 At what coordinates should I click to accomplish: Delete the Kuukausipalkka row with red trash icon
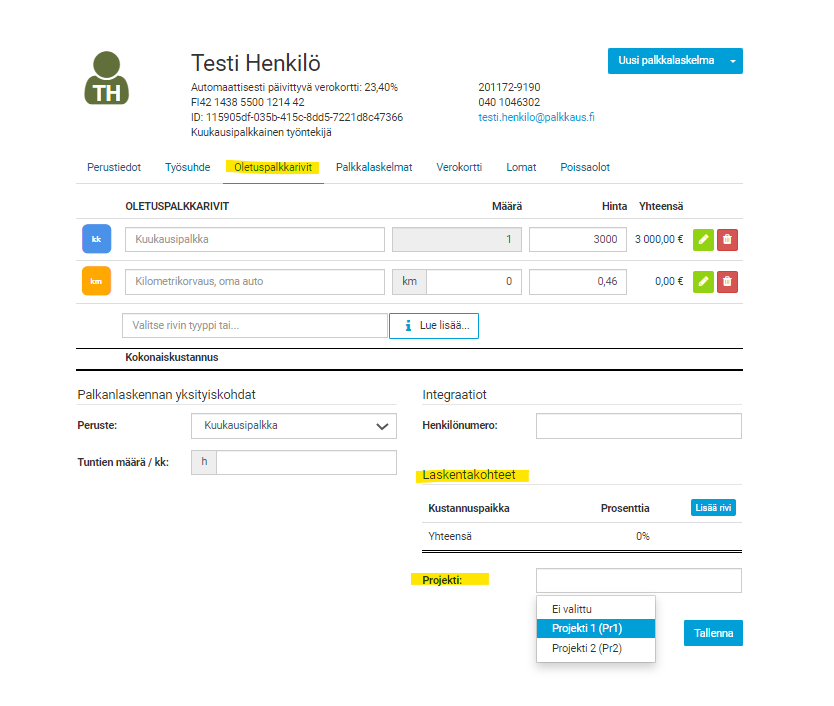point(727,239)
